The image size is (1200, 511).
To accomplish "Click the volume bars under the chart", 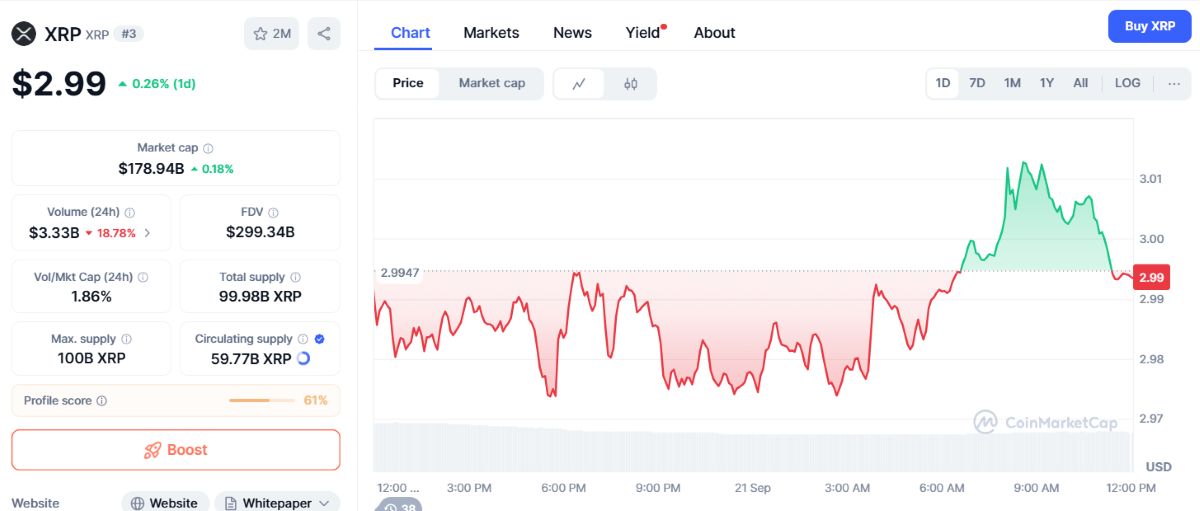I will [753, 447].
